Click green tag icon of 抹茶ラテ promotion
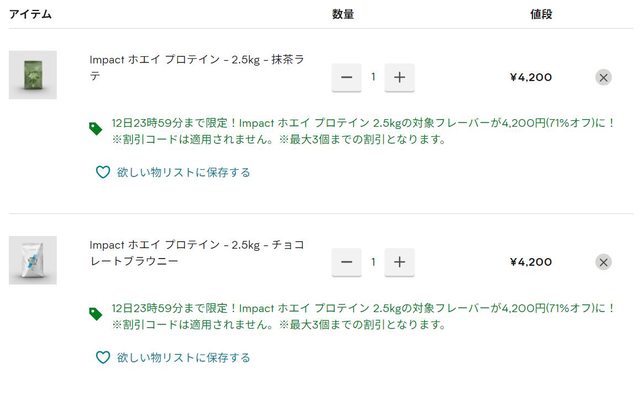Screen dimensions: 640x397 [x=96, y=129]
